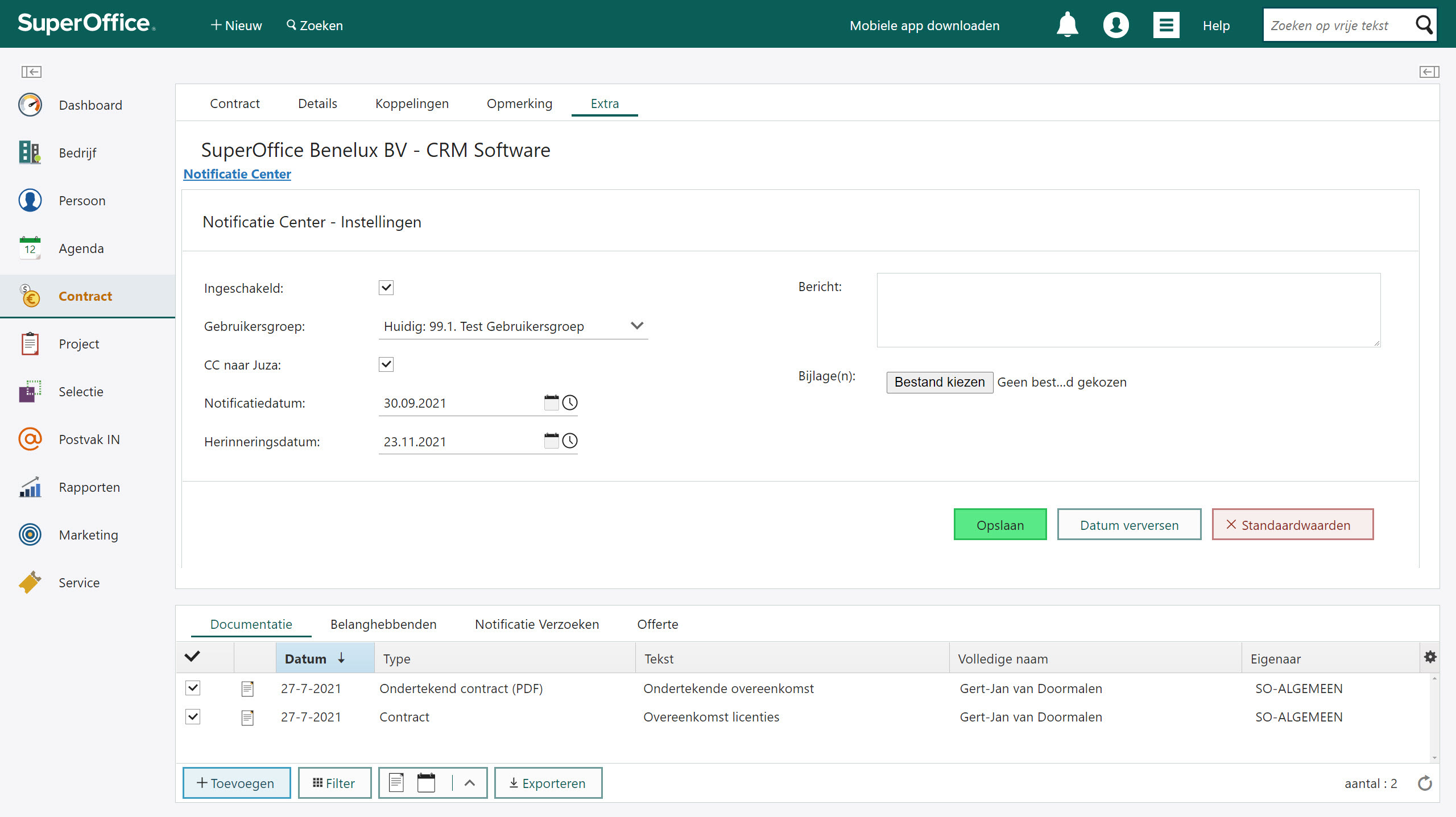Open the Offerte tab
The width and height of the screenshot is (1456, 817).
[657, 624]
